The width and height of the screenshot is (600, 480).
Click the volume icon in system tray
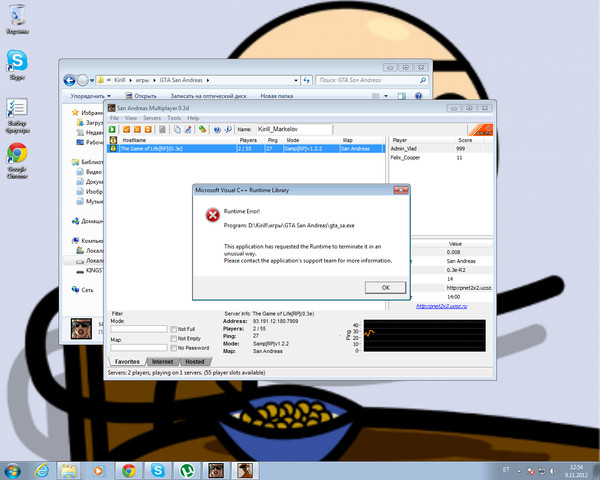553,471
